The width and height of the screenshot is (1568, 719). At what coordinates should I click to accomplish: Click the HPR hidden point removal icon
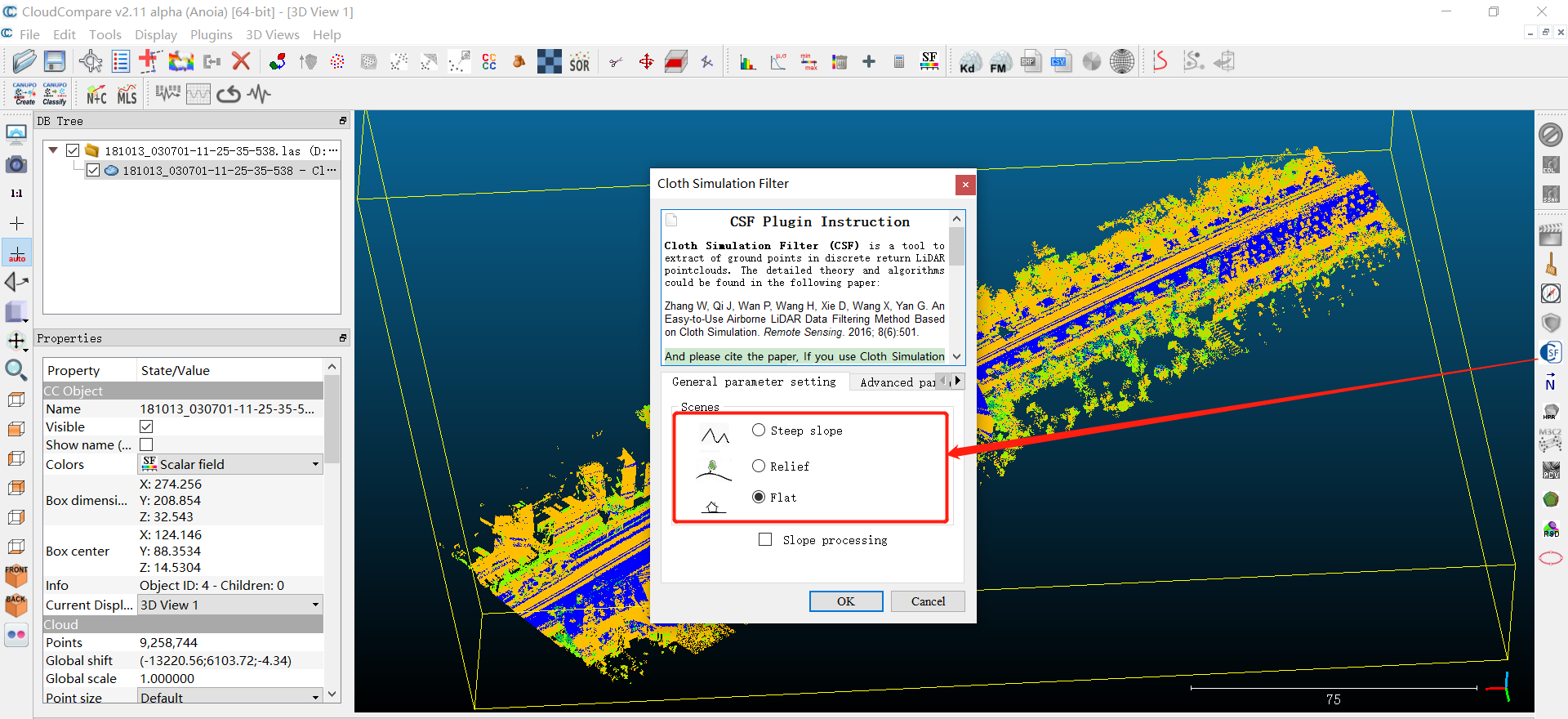1550,411
